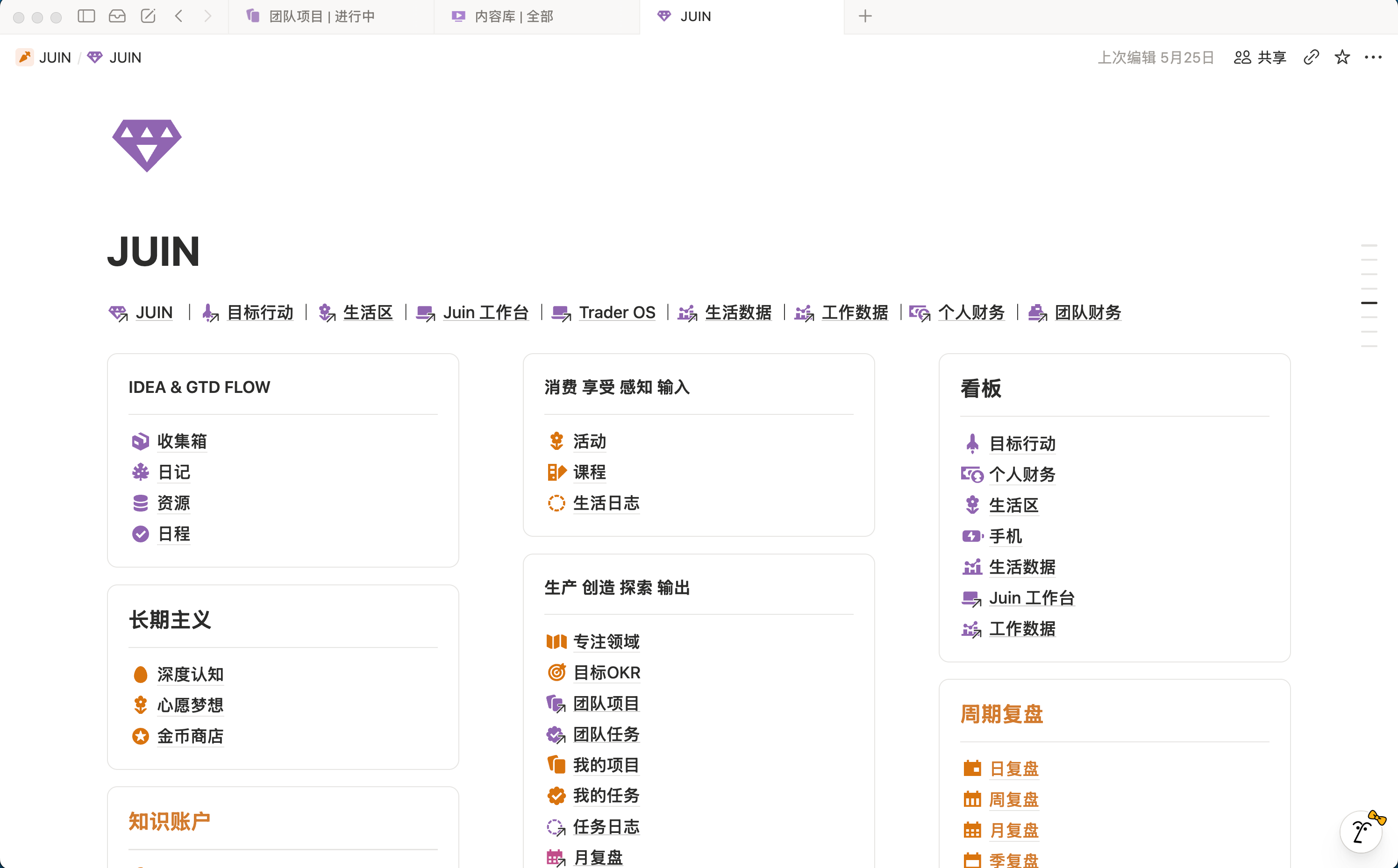Go back with the left arrow
Screen dimensions: 1398x868
[x=179, y=16]
